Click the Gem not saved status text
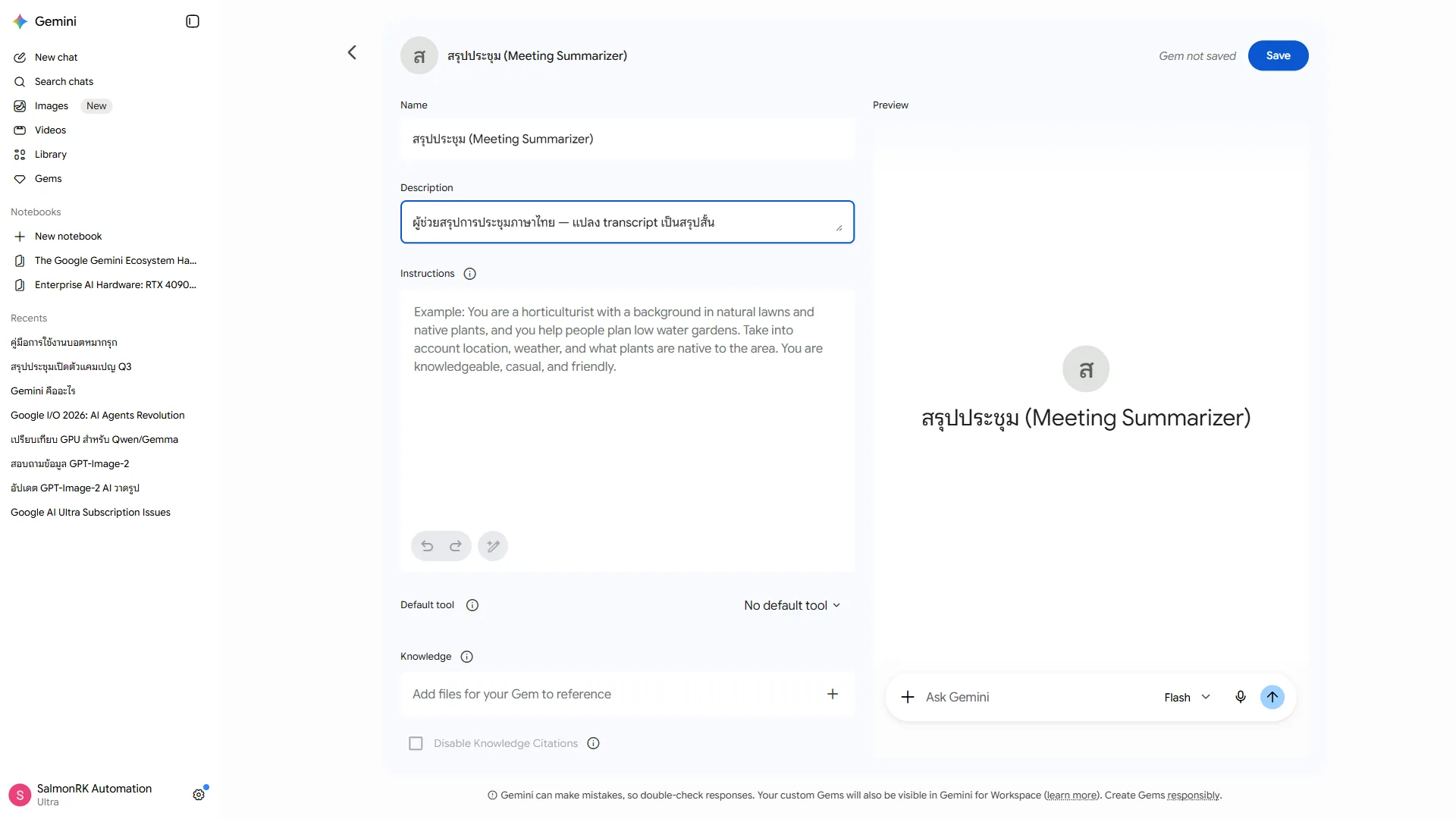Image resolution: width=1456 pixels, height=819 pixels. [1197, 56]
